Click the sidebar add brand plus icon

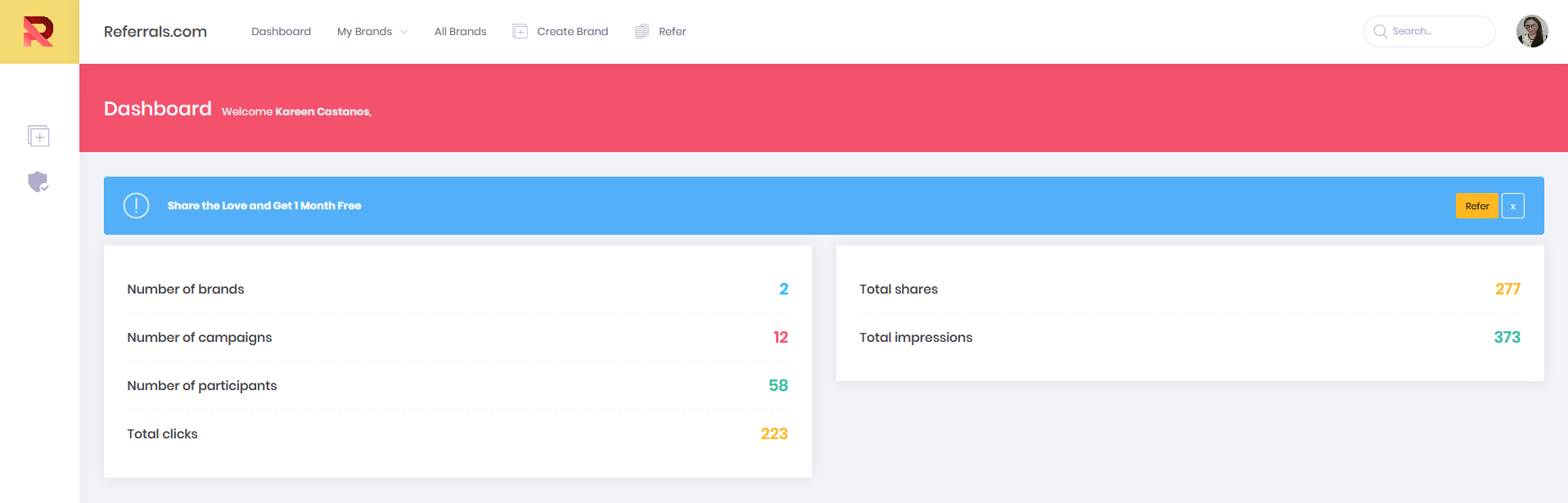tap(38, 136)
